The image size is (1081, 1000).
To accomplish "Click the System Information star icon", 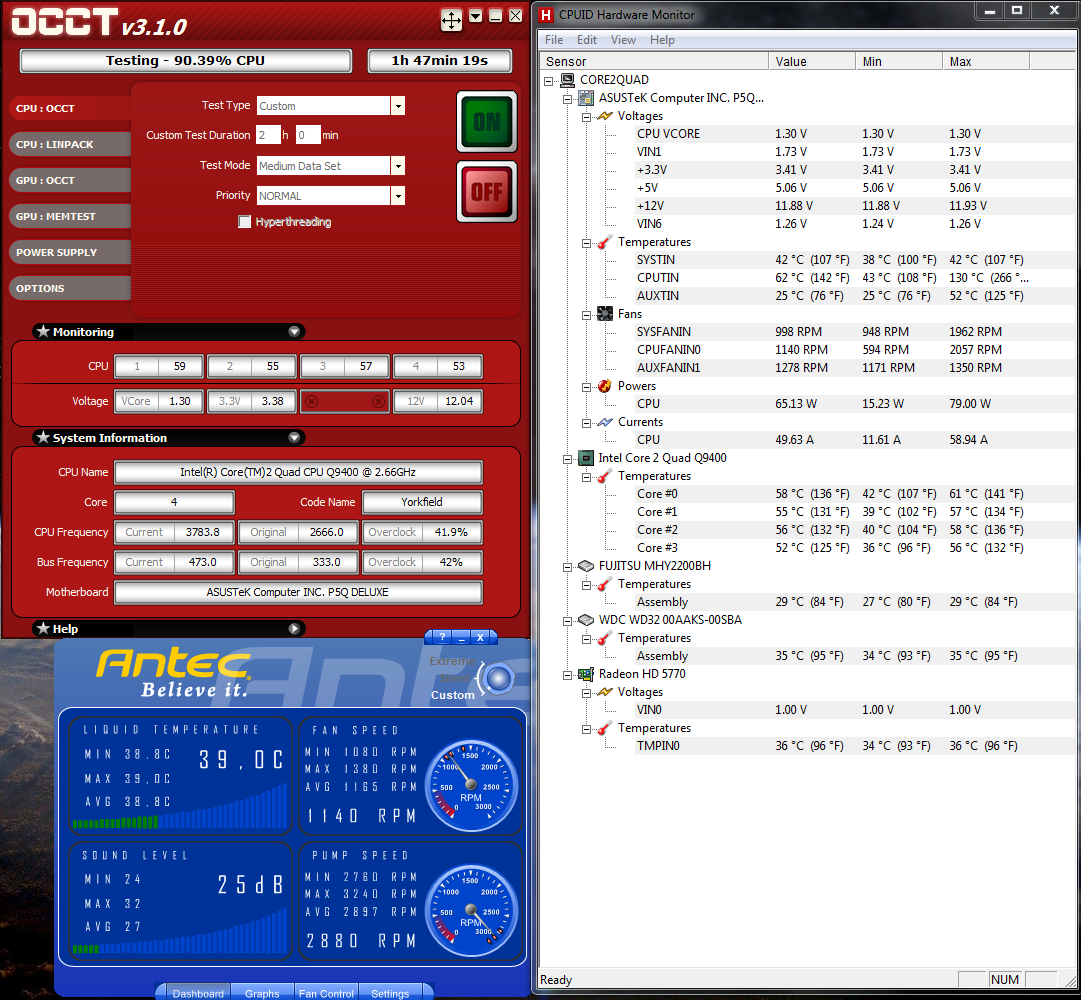I will [x=43, y=438].
